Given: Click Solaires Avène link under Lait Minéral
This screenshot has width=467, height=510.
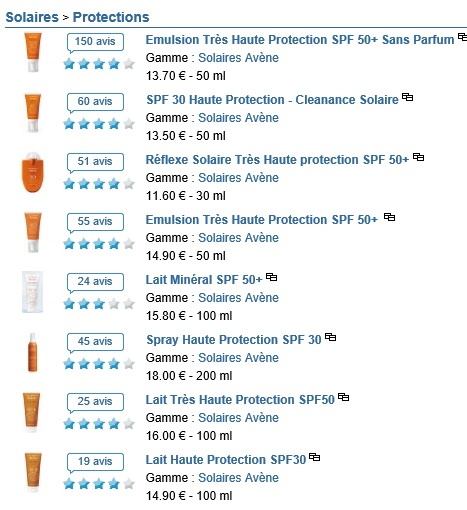Looking at the screenshot, I should (x=238, y=298).
